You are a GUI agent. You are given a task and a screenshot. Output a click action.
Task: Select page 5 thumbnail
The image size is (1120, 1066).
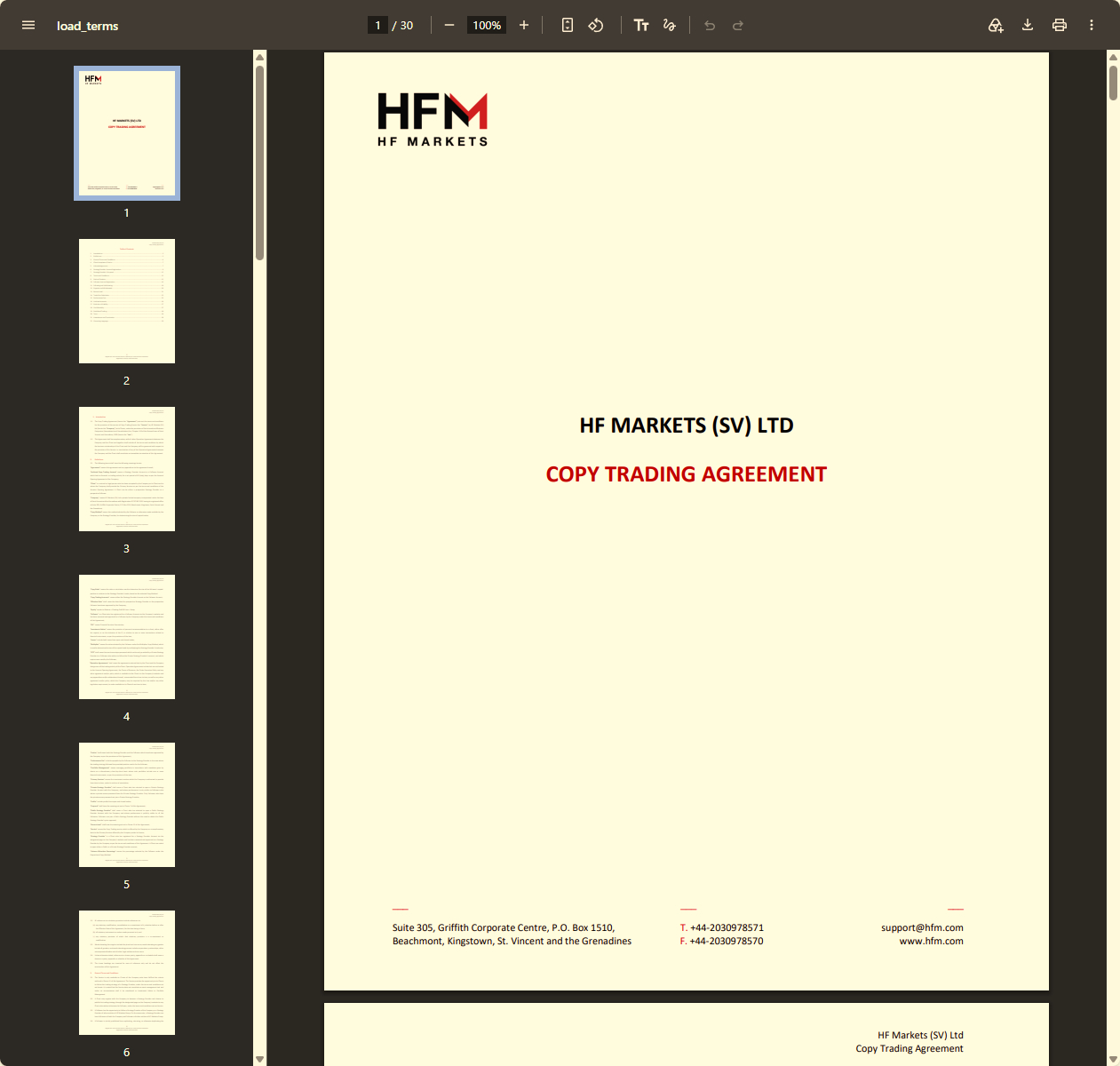pos(127,805)
